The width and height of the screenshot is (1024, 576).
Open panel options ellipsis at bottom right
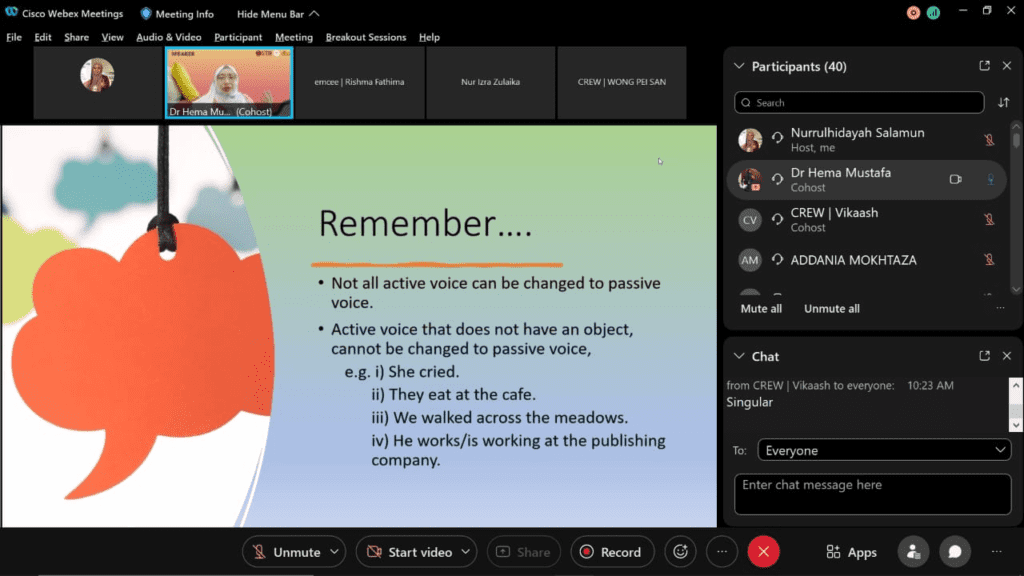997,552
